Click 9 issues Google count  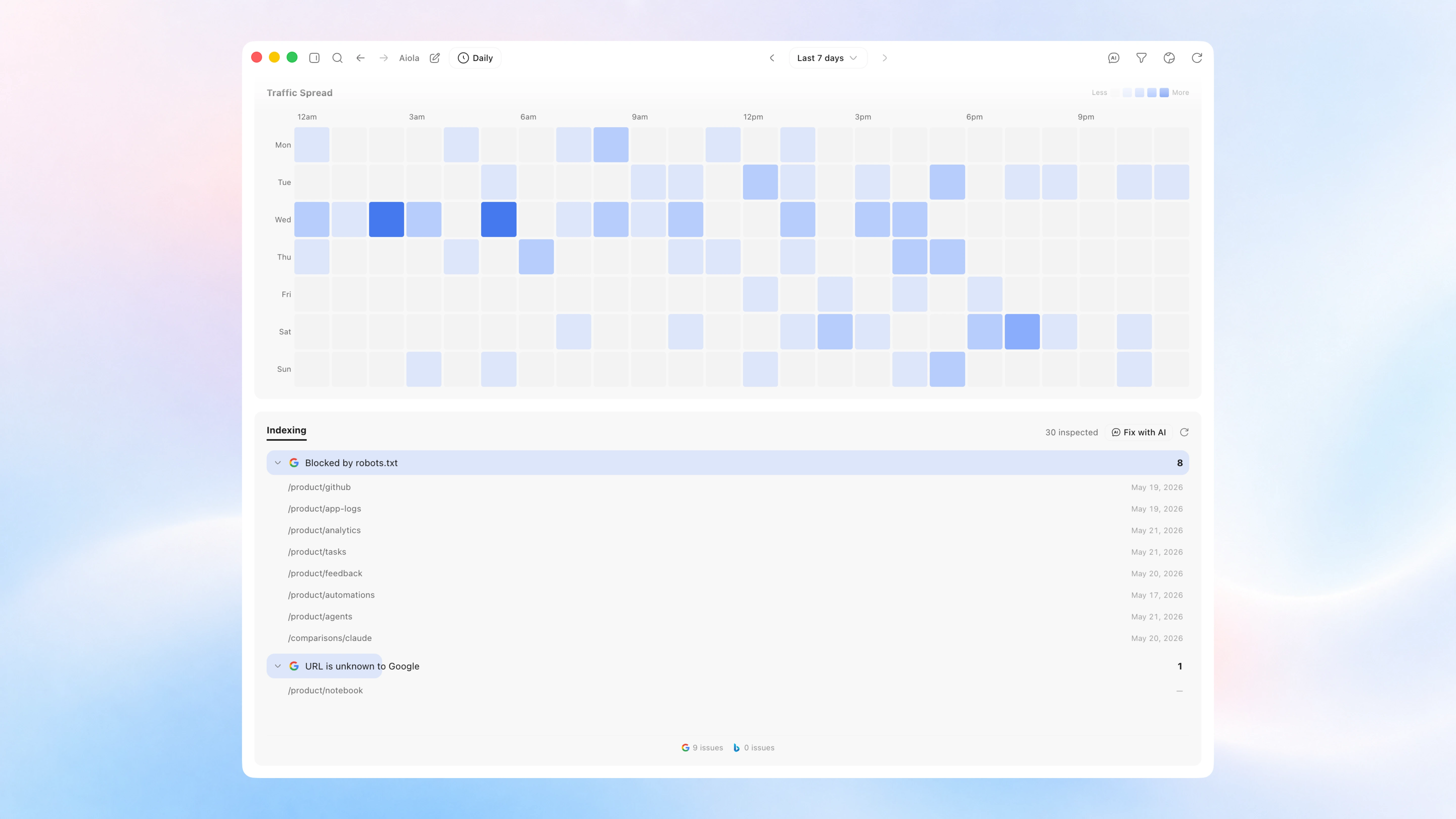click(x=708, y=747)
